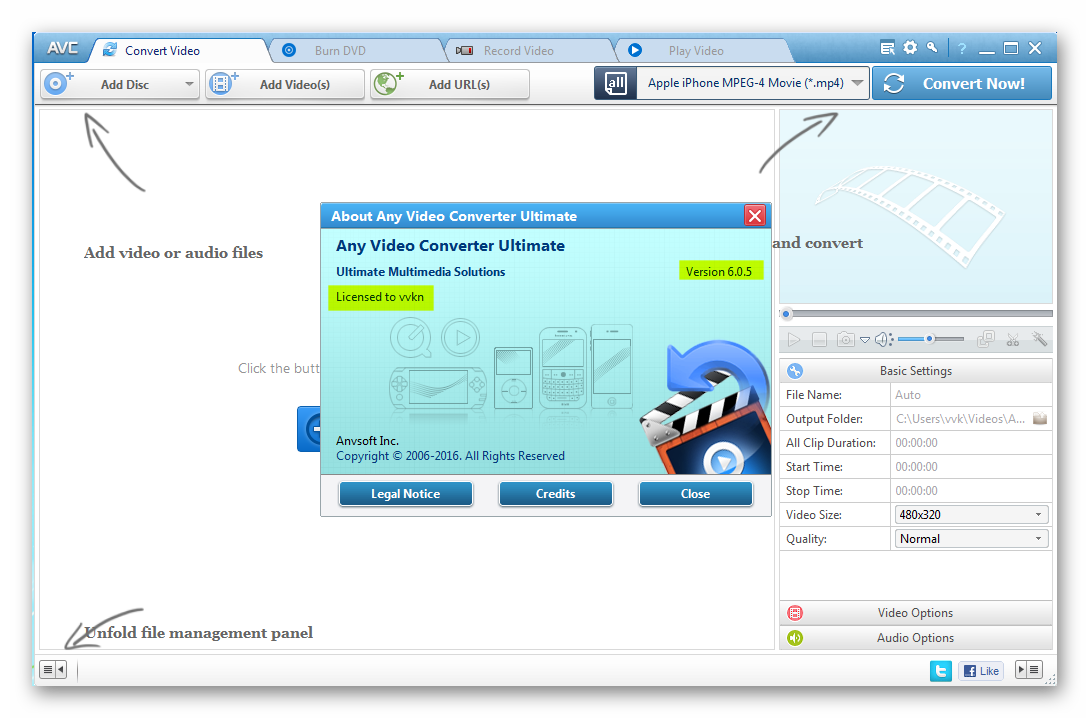Open settings gear in title bar
This screenshot has height=718, width=1089.
910,48
